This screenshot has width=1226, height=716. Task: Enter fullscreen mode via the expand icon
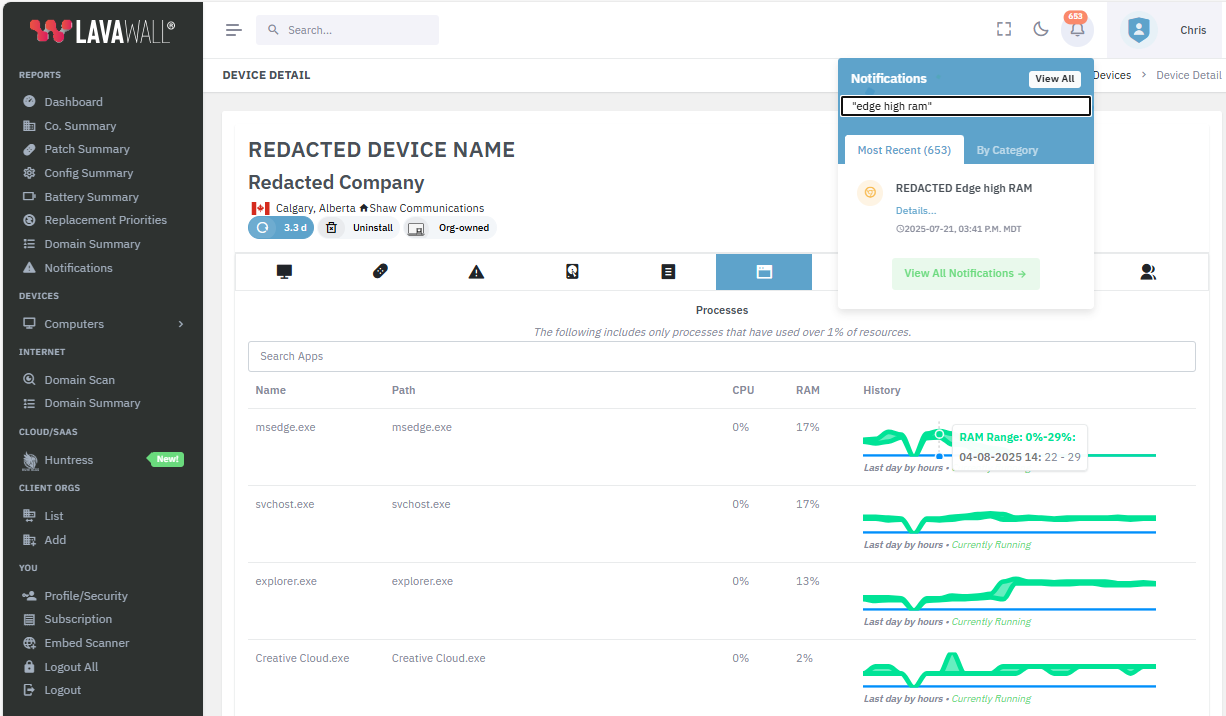(1003, 30)
